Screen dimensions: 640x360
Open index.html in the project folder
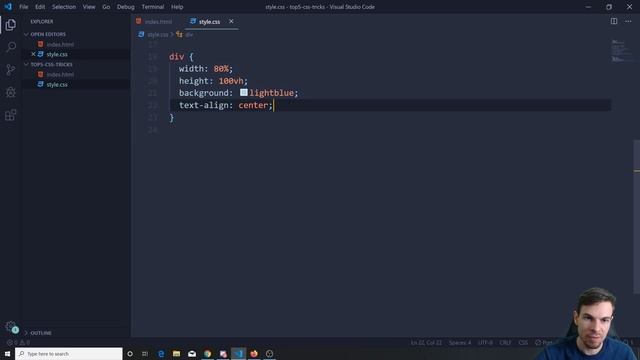point(60,74)
